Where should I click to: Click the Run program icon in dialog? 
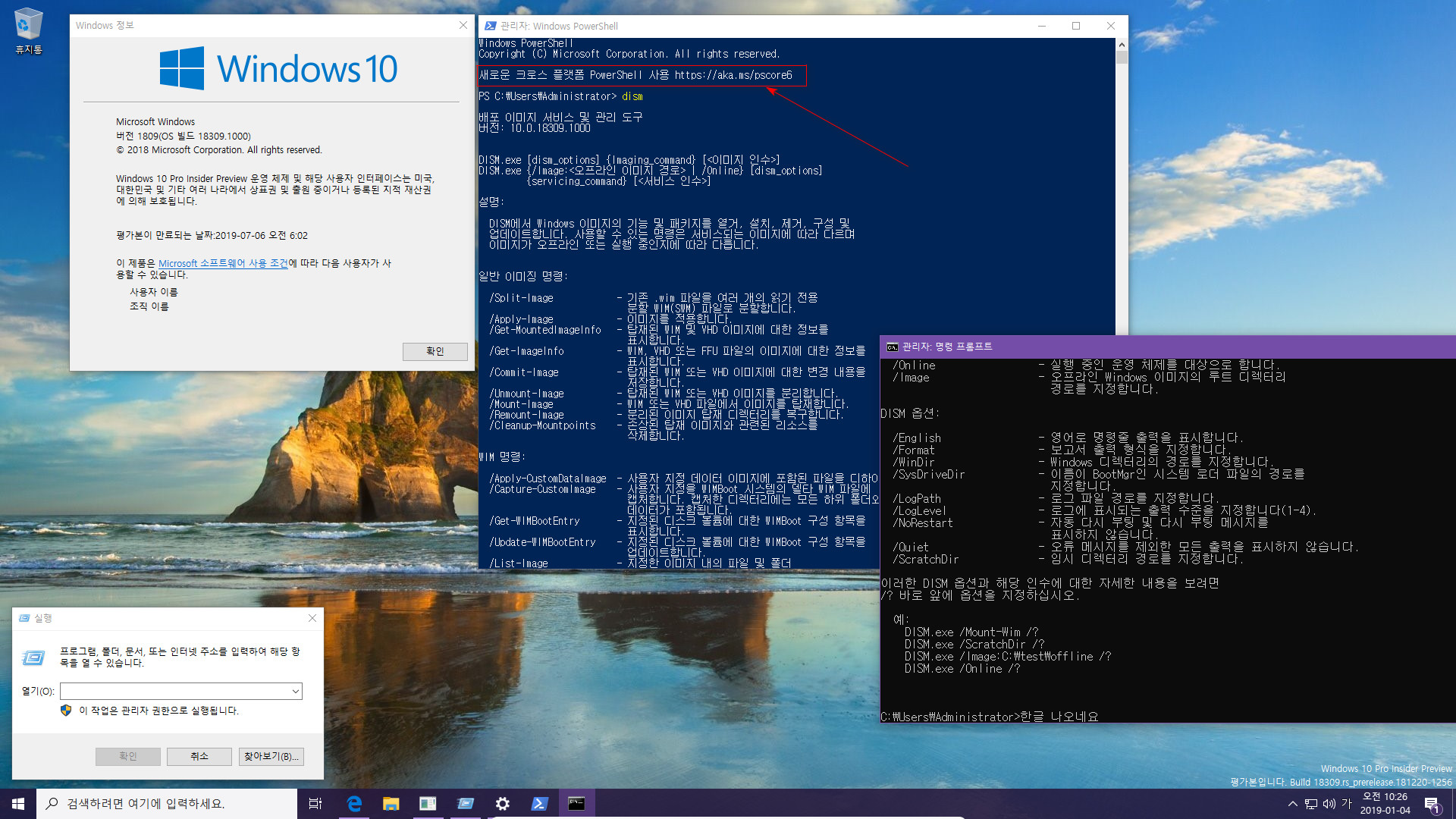[x=33, y=657]
